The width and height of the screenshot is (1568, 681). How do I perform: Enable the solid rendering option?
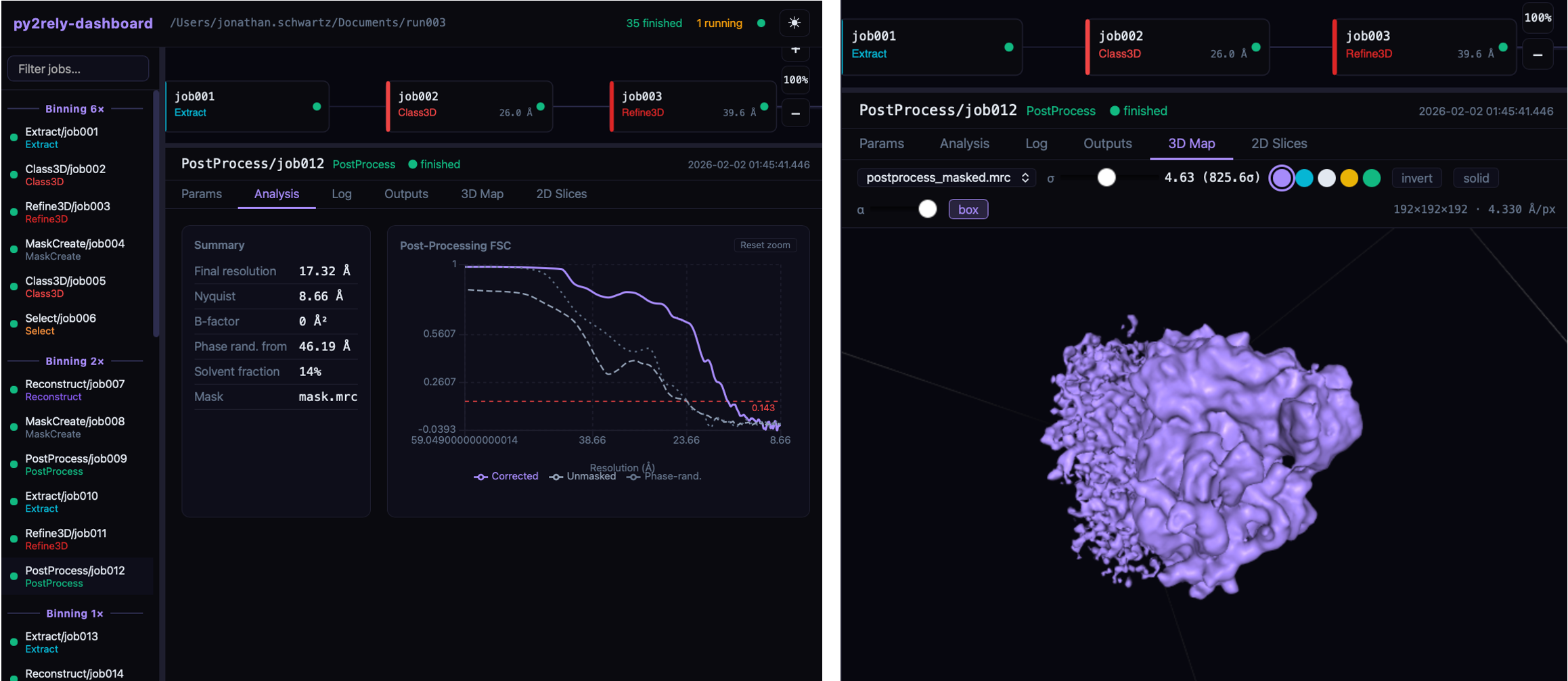(1475, 178)
